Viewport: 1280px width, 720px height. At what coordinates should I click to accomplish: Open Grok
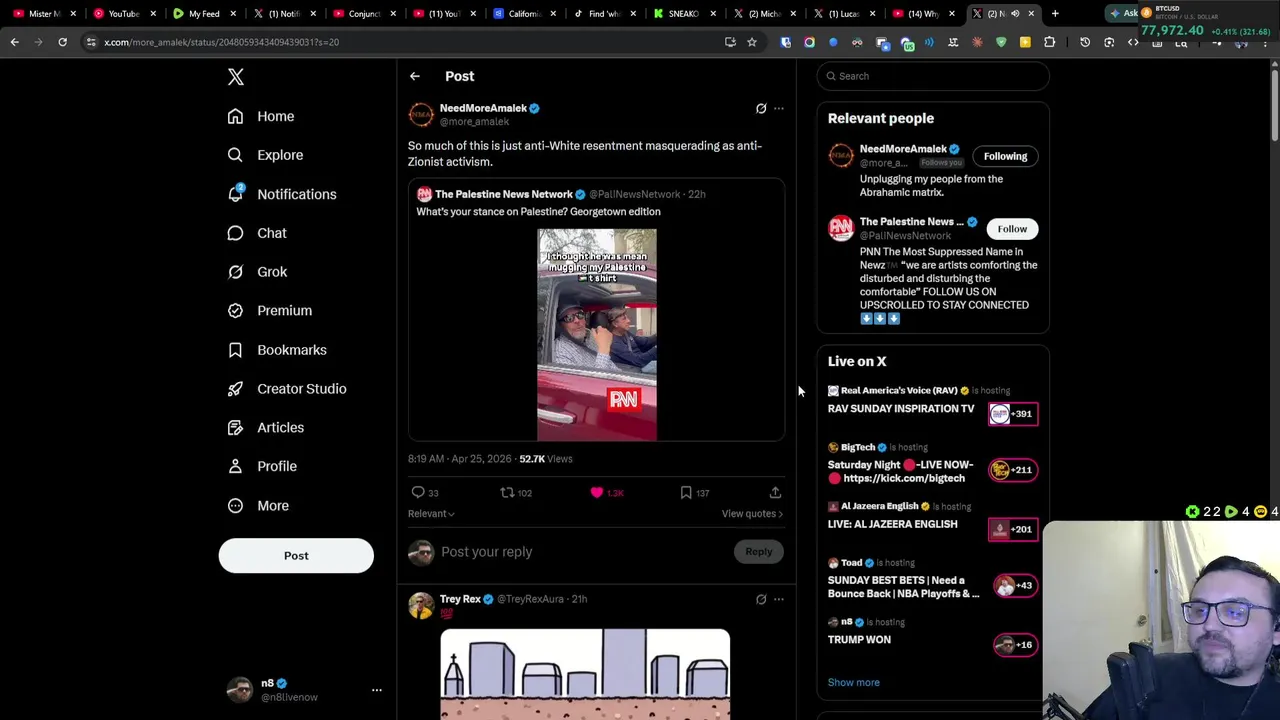[x=256, y=272]
